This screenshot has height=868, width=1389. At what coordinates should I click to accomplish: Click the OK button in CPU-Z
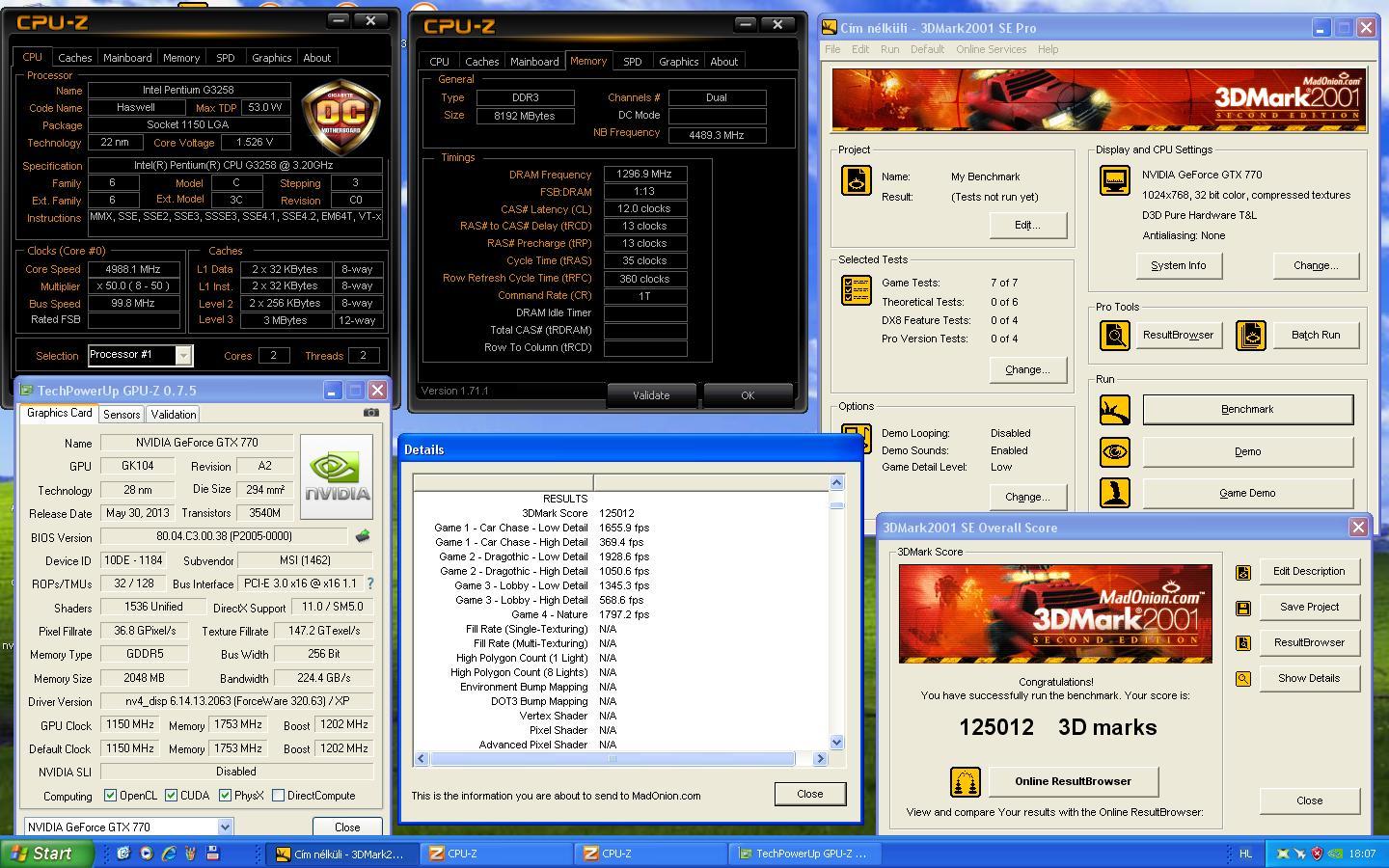click(x=748, y=395)
